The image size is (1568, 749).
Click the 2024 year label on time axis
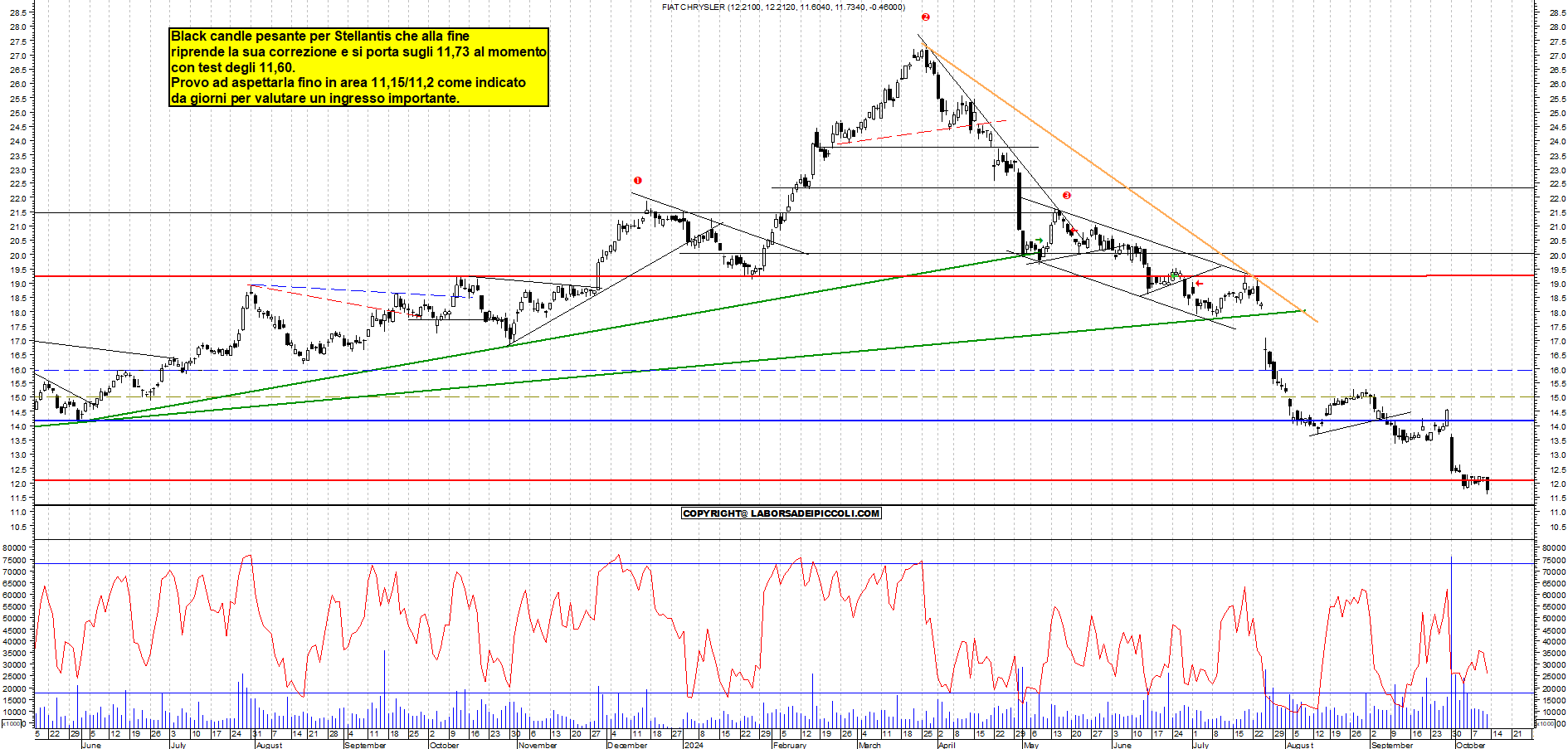coord(694,745)
